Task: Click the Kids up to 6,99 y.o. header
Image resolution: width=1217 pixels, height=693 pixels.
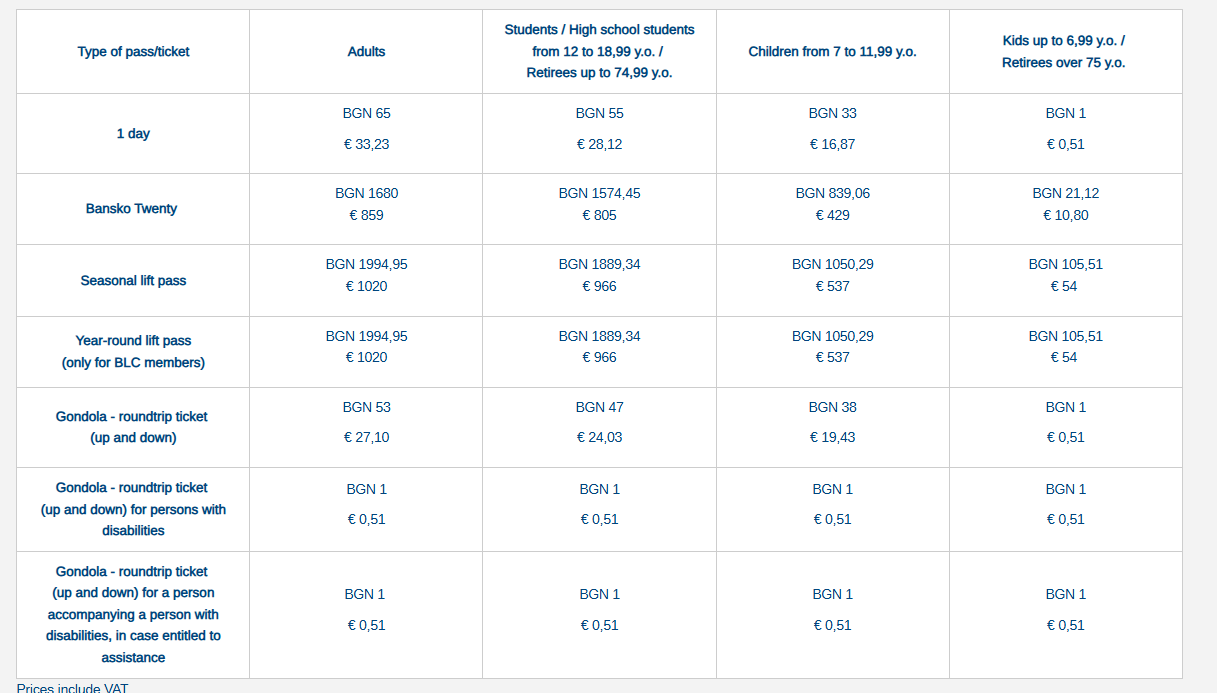Action: pyautogui.click(x=1065, y=52)
